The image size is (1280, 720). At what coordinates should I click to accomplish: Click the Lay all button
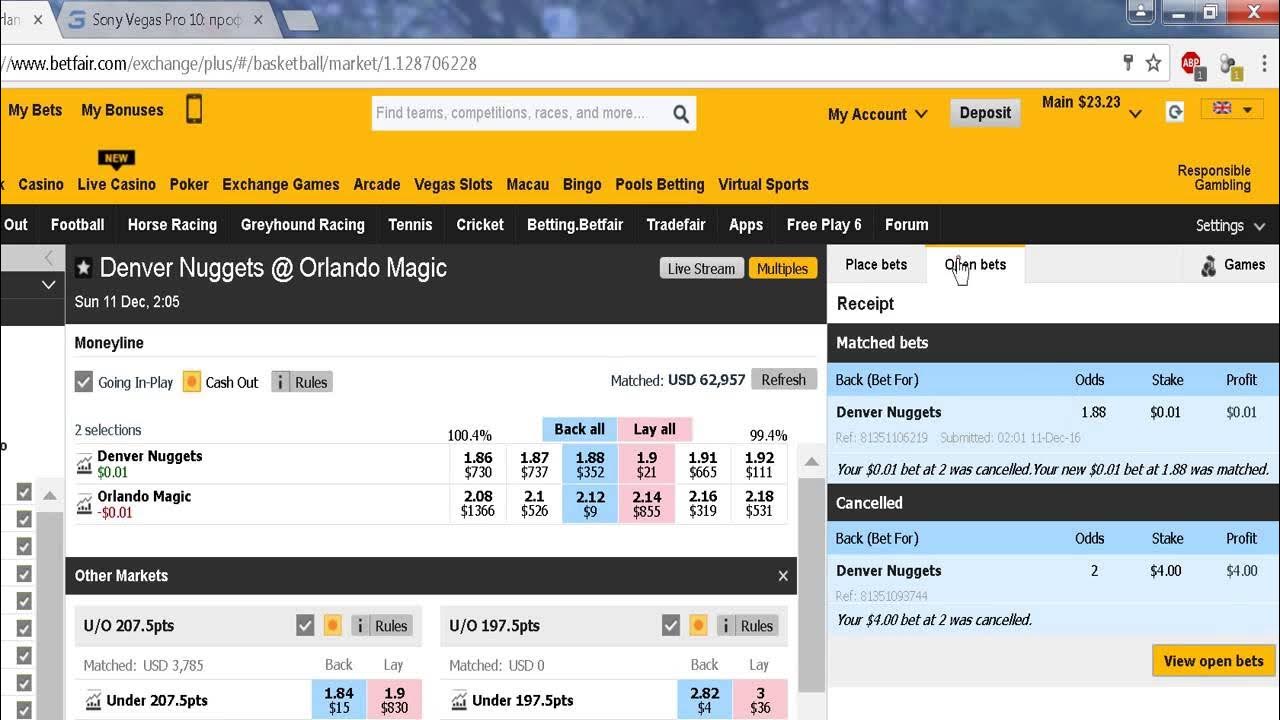click(655, 429)
